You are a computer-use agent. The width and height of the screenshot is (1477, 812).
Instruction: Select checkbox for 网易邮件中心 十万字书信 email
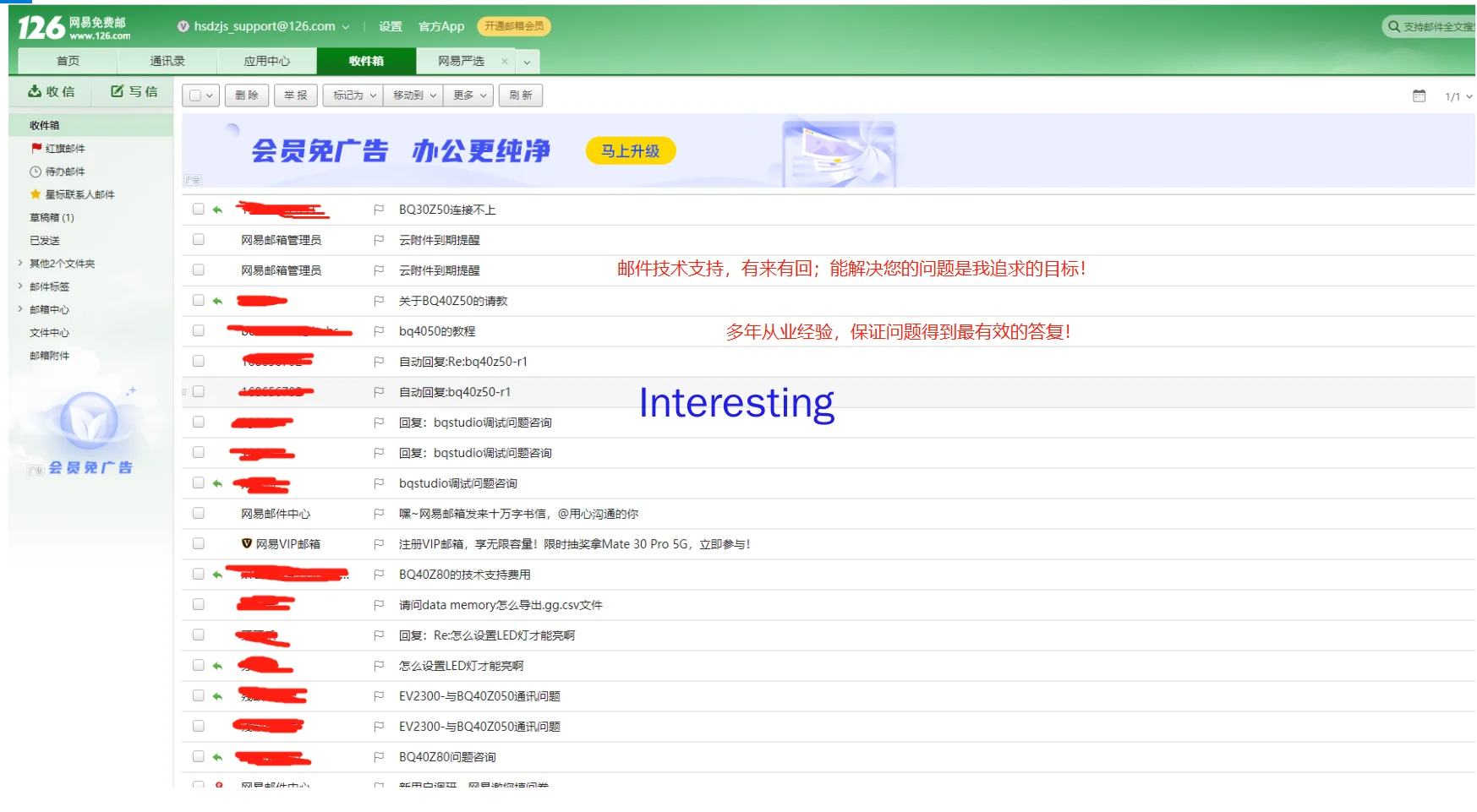click(x=199, y=513)
